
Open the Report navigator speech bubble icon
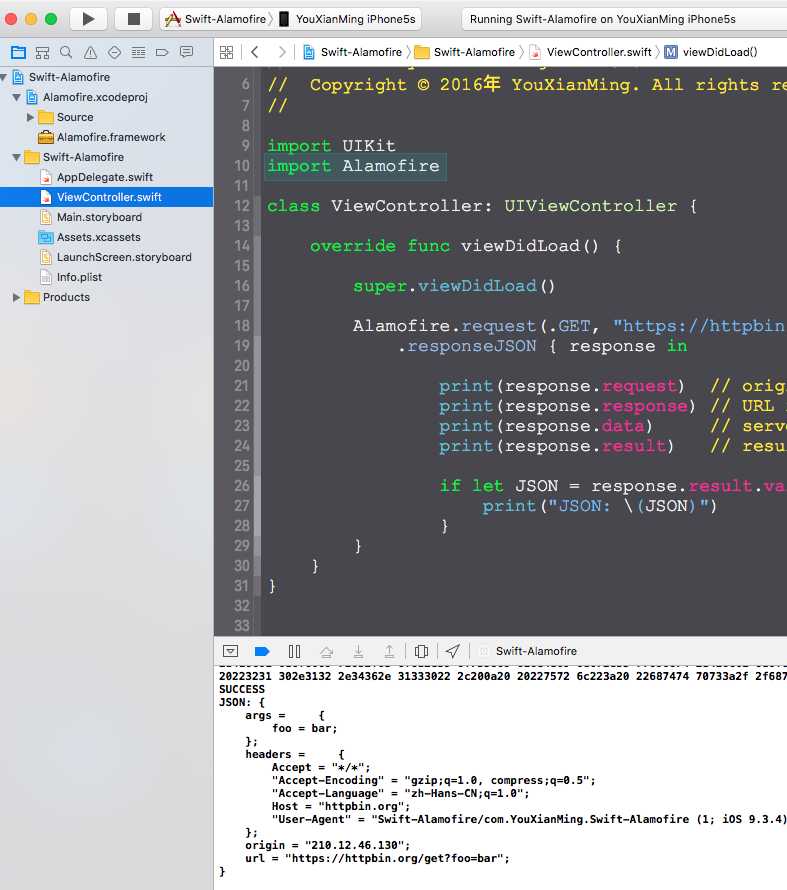(186, 52)
